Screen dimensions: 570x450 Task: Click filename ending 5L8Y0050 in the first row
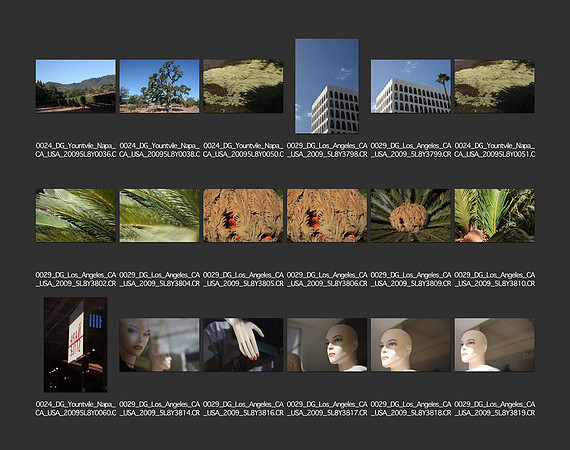click(243, 150)
